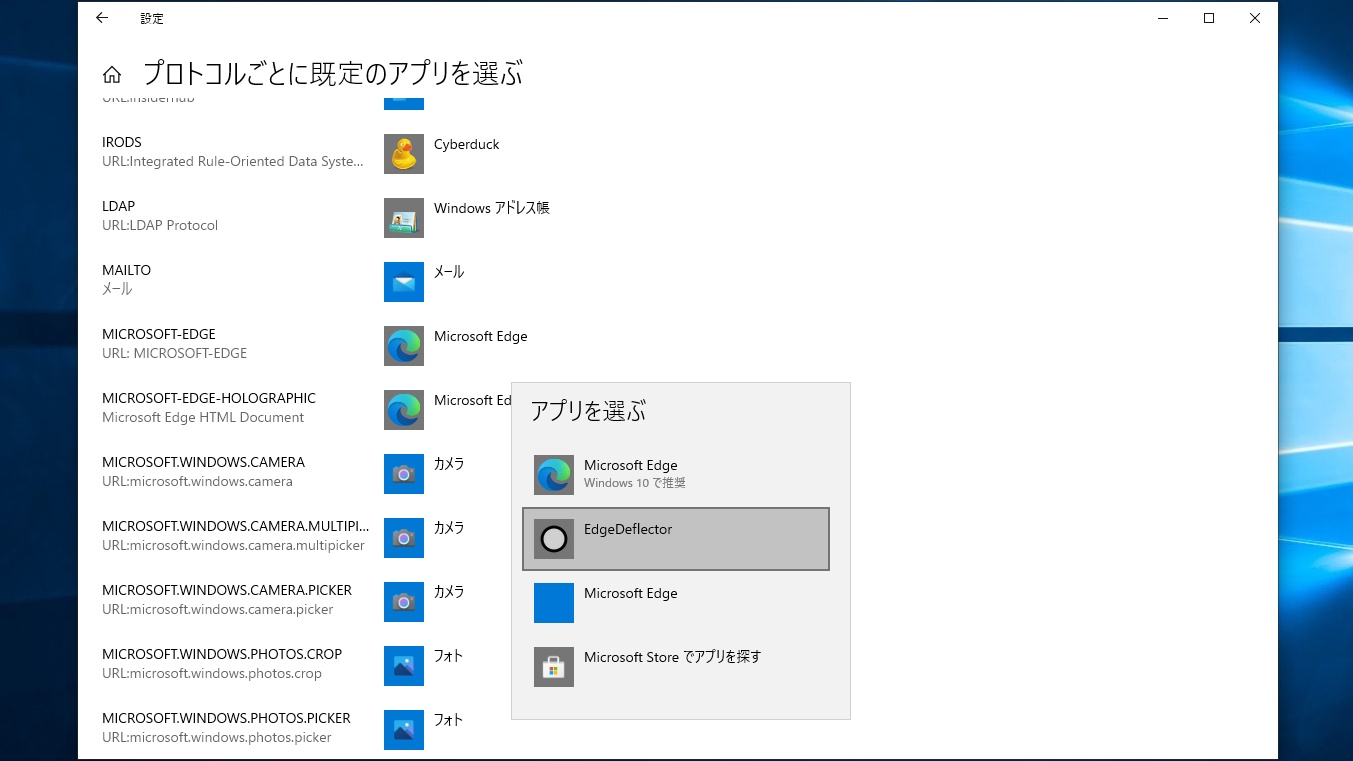Click the アプリを選ぶ popup heading

(x=588, y=411)
